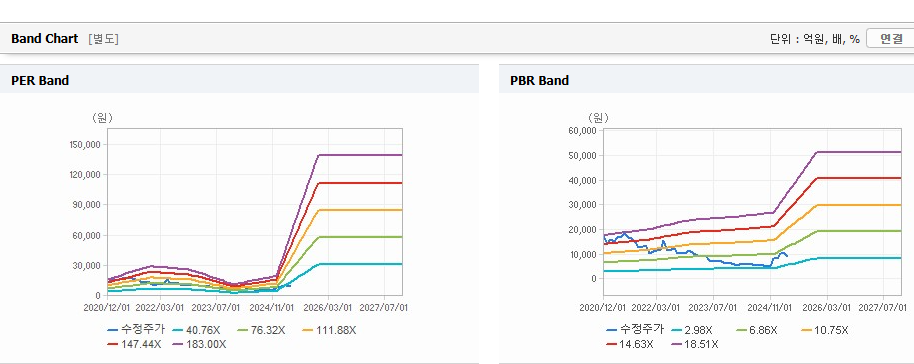Click the 50,000 axis label in PBR Band
The width and height of the screenshot is (914, 364).
583,155
